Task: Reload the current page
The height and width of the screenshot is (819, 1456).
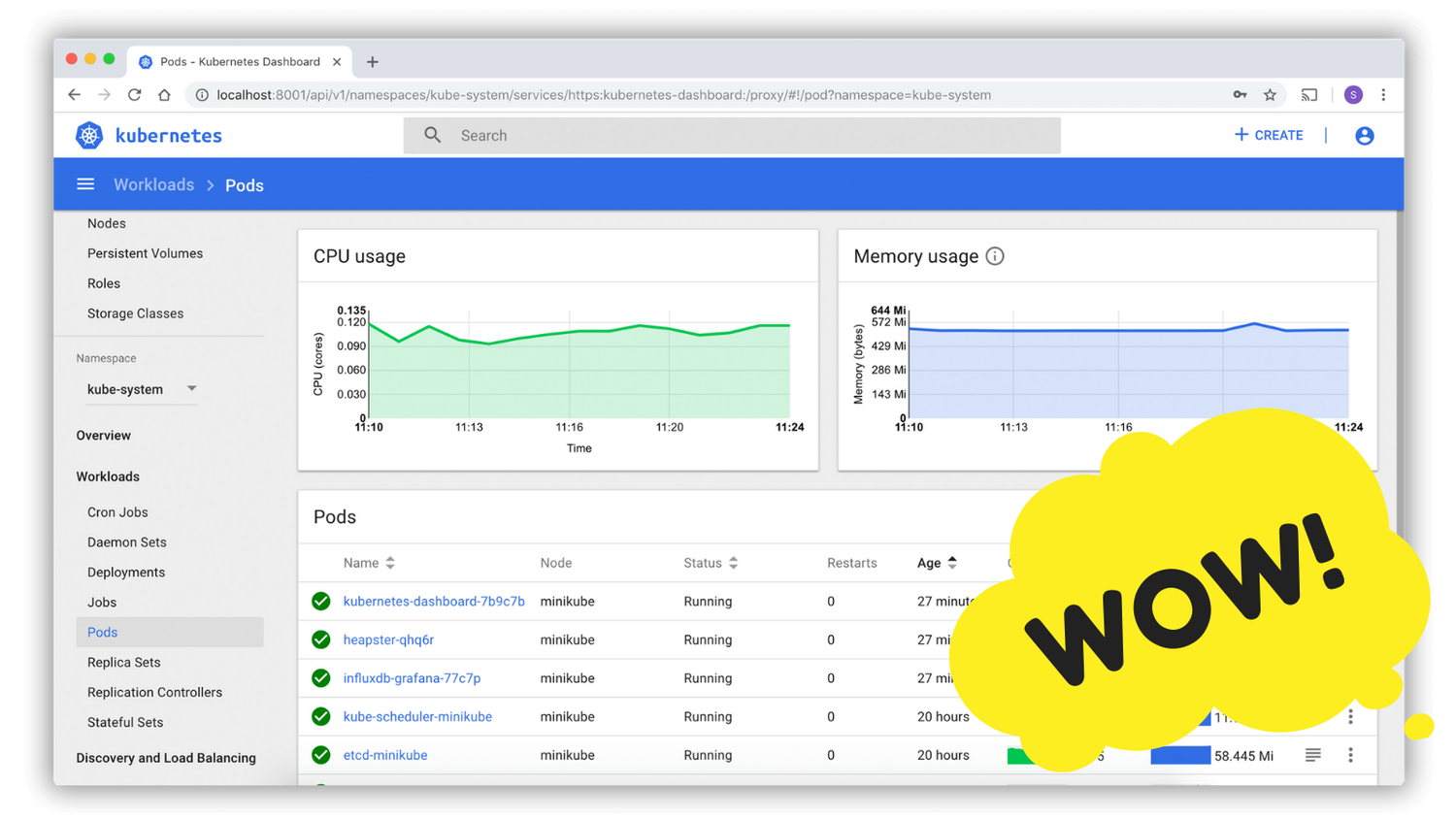Action: (135, 95)
